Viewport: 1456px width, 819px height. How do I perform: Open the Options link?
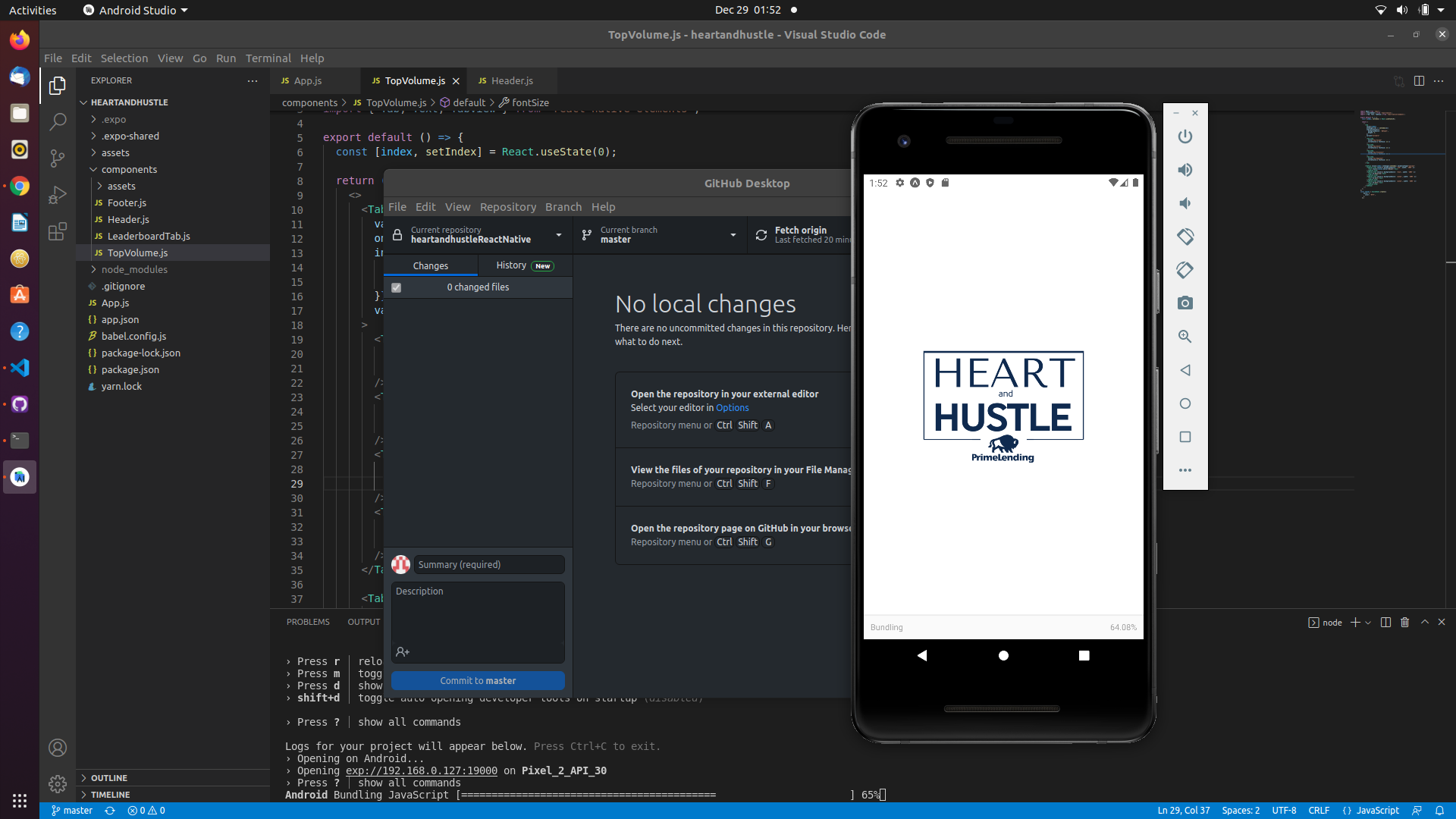pos(732,408)
